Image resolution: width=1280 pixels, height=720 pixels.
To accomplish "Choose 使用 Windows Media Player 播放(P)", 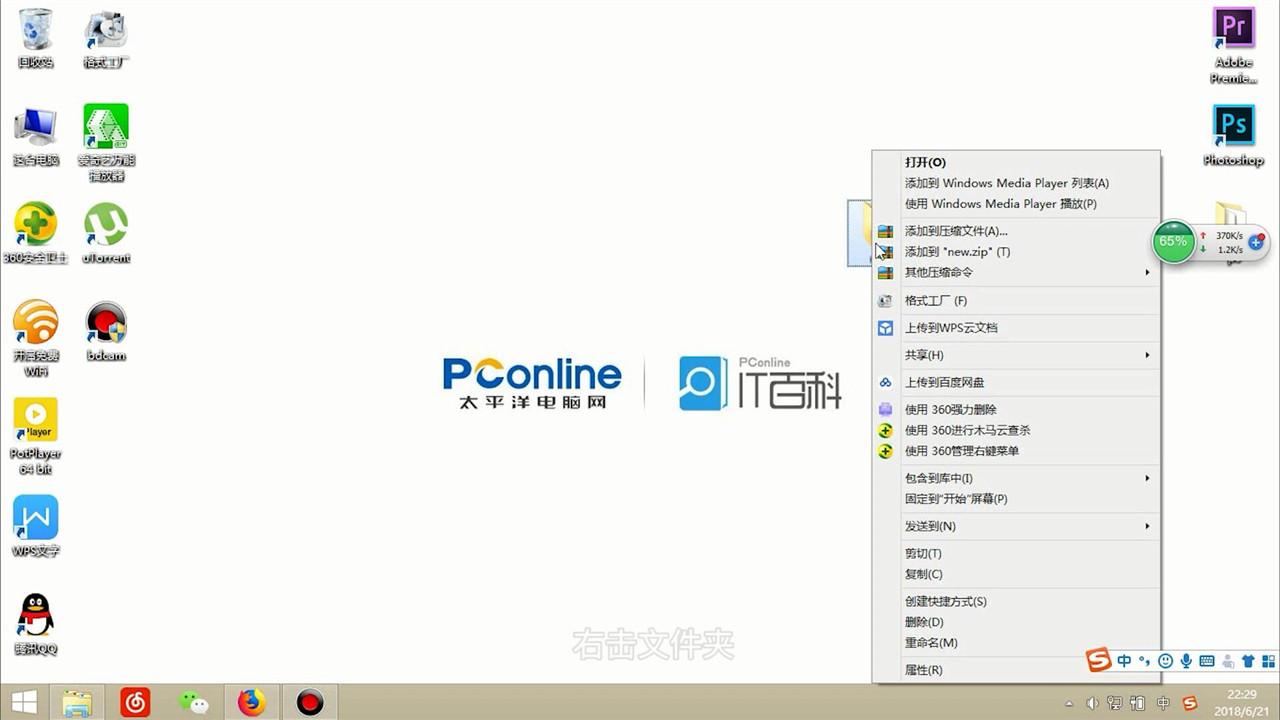I will [x=1016, y=204].
